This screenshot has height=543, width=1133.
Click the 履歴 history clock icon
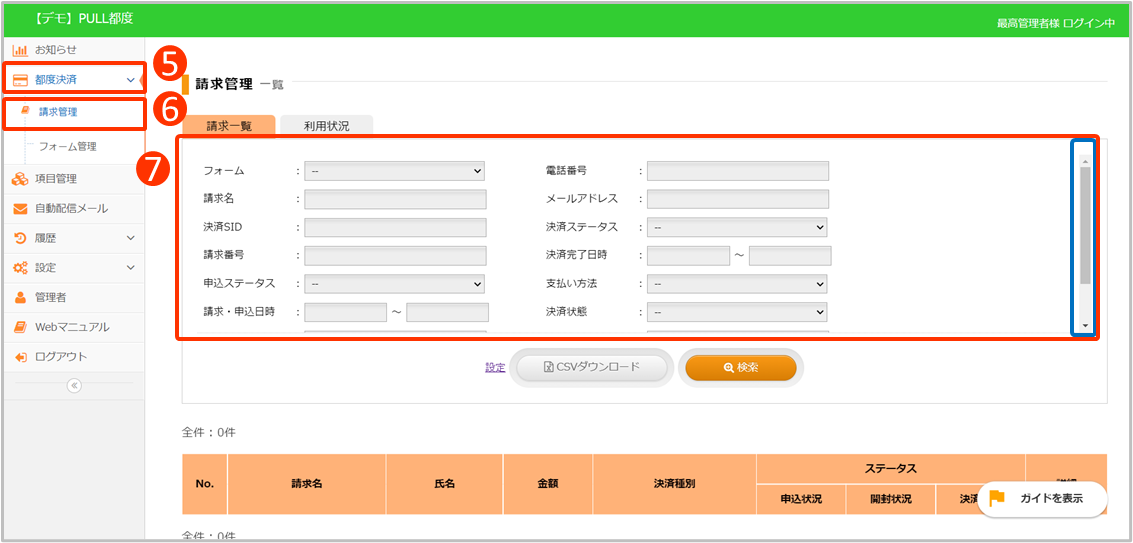pyautogui.click(x=20, y=238)
